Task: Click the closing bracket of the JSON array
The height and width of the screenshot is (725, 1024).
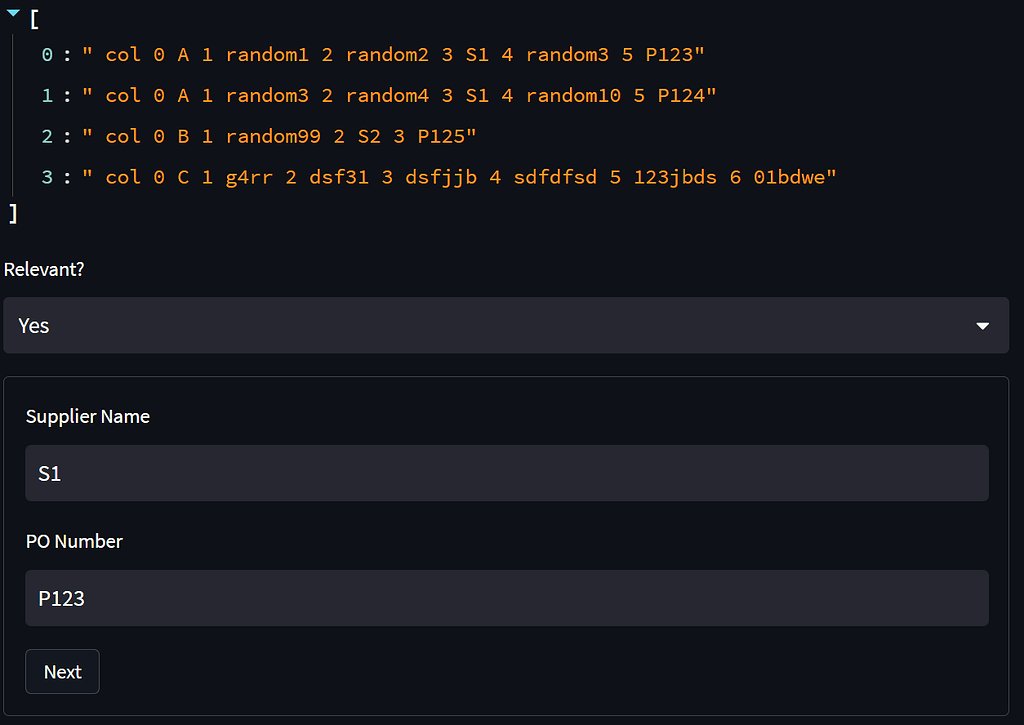Action: [13, 212]
